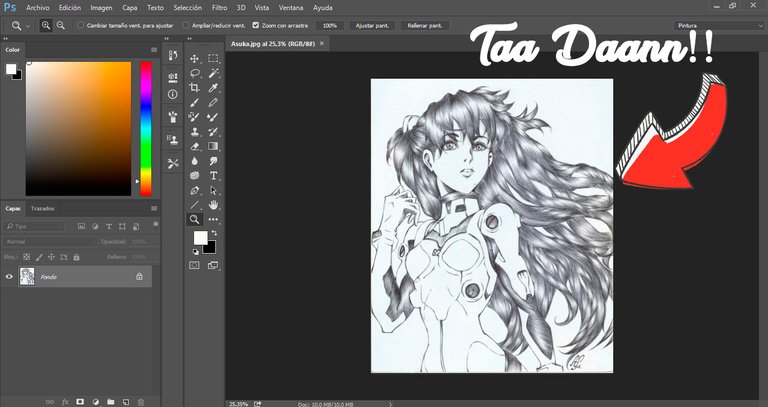The height and width of the screenshot is (407, 768).
Task: Collapse the Color panel double arrows
Action: (5, 38)
